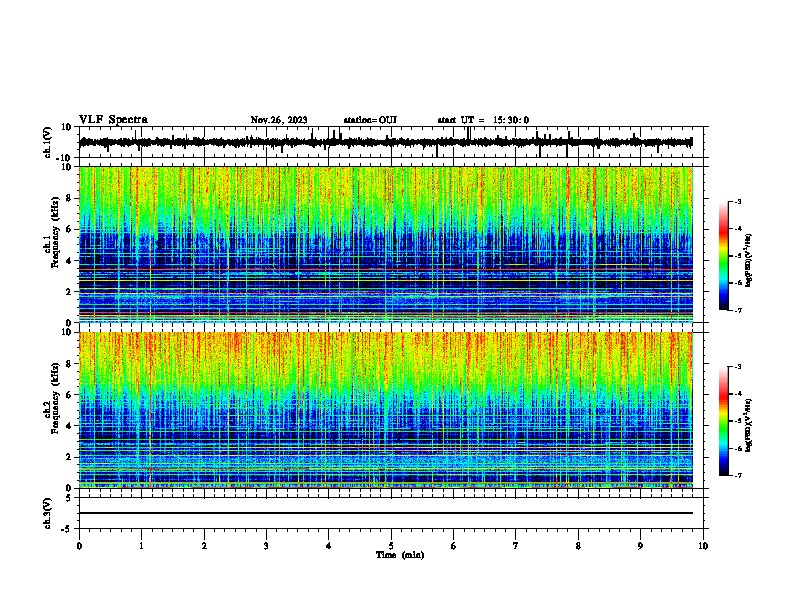Click the ch.1 waveform trace panel
This screenshot has height=612, width=792.
coord(391,142)
